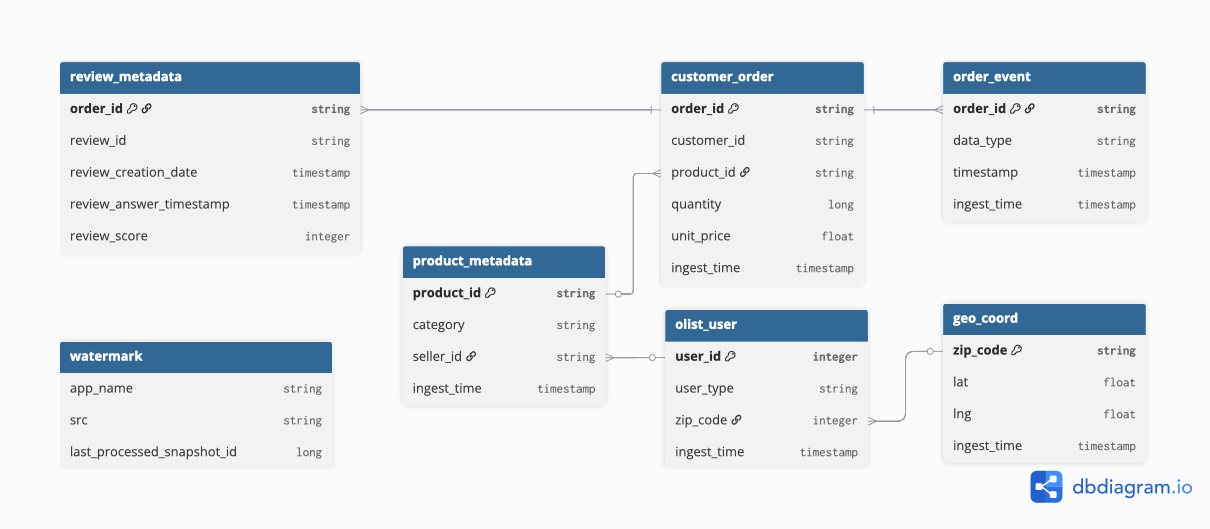Click link icon in order_event order_id row
This screenshot has height=529, width=1210.
click(x=1029, y=108)
